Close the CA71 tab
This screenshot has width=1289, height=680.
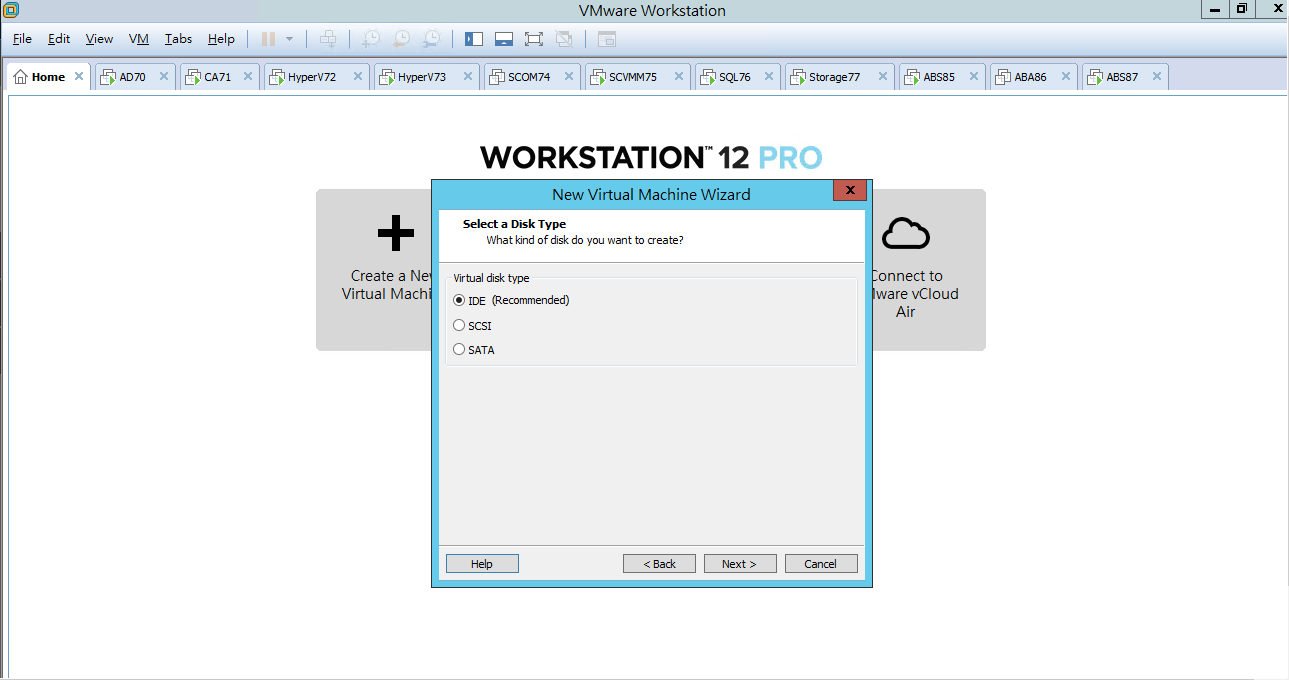248,76
